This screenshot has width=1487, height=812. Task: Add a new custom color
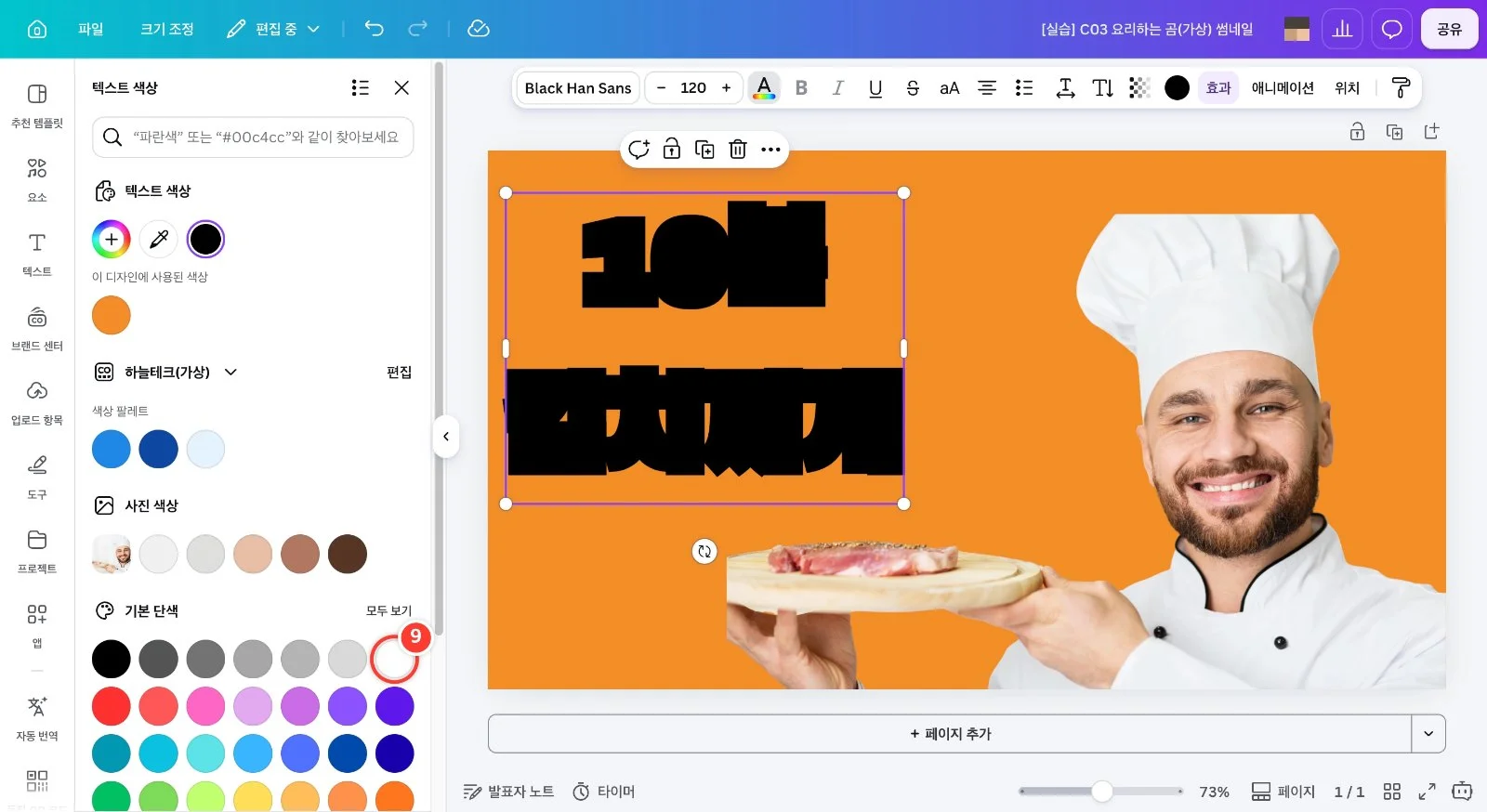[112, 240]
